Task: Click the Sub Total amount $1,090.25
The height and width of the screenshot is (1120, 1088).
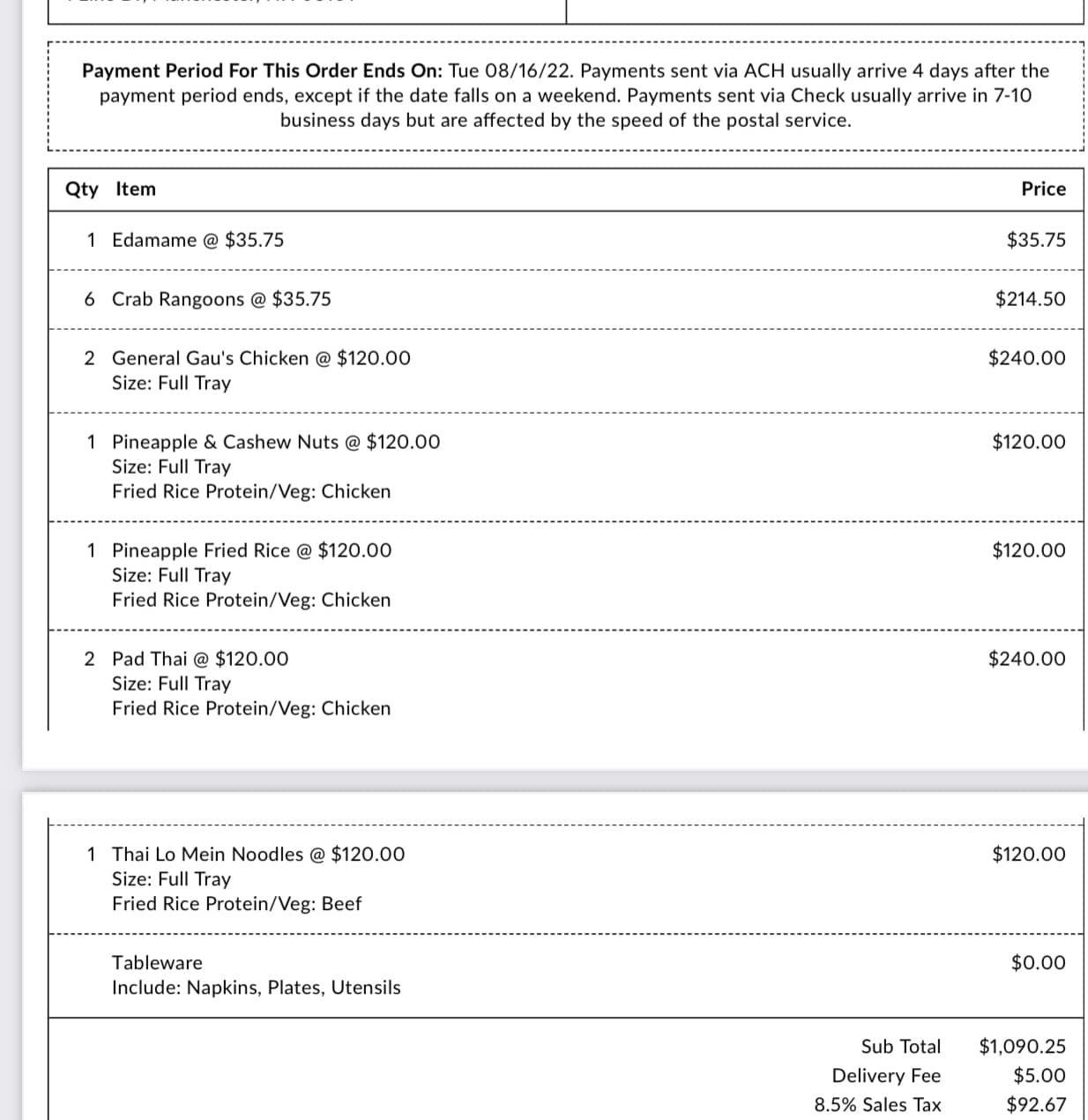Action: tap(1022, 1047)
